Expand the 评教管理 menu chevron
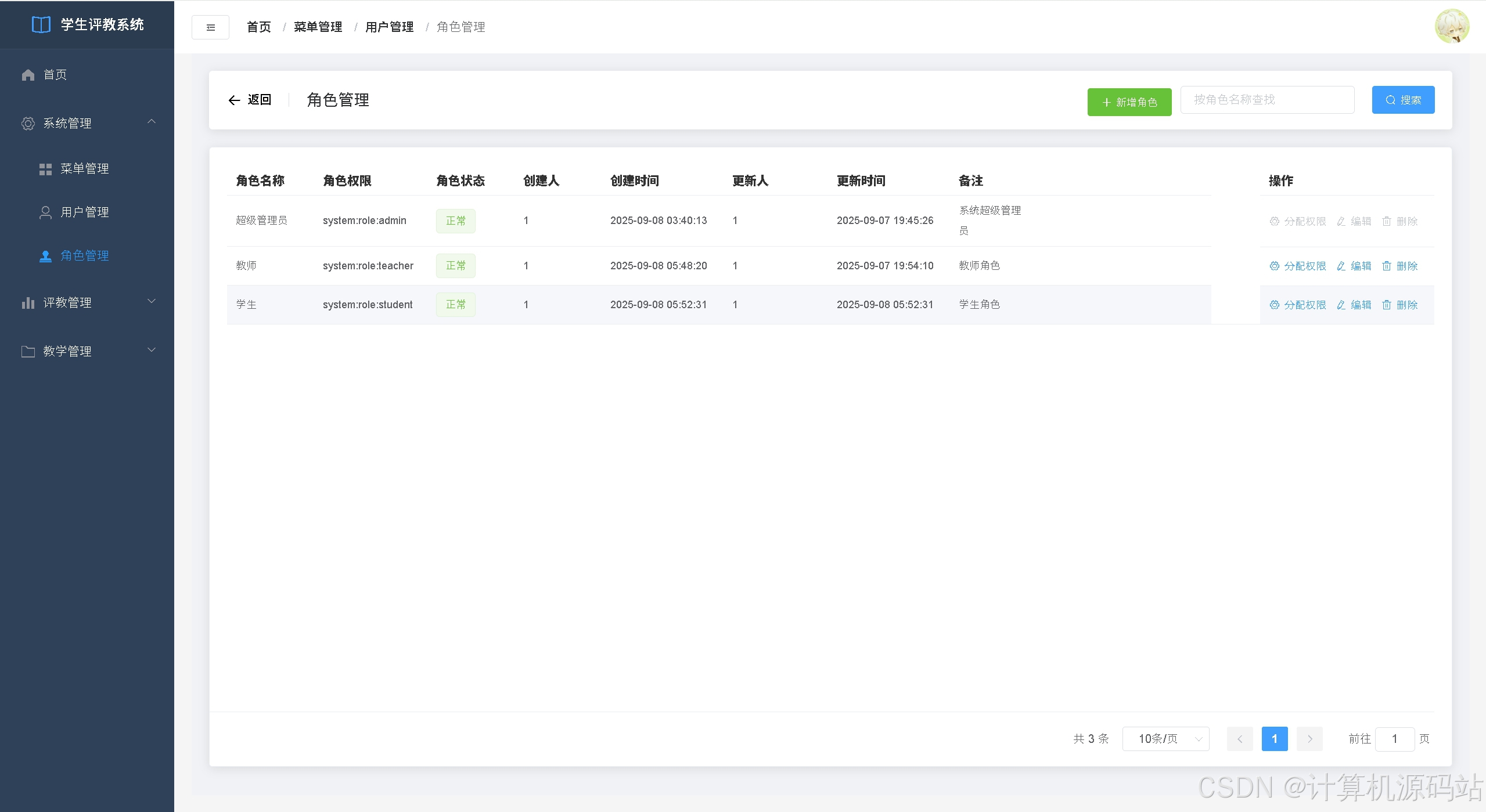 click(x=152, y=301)
